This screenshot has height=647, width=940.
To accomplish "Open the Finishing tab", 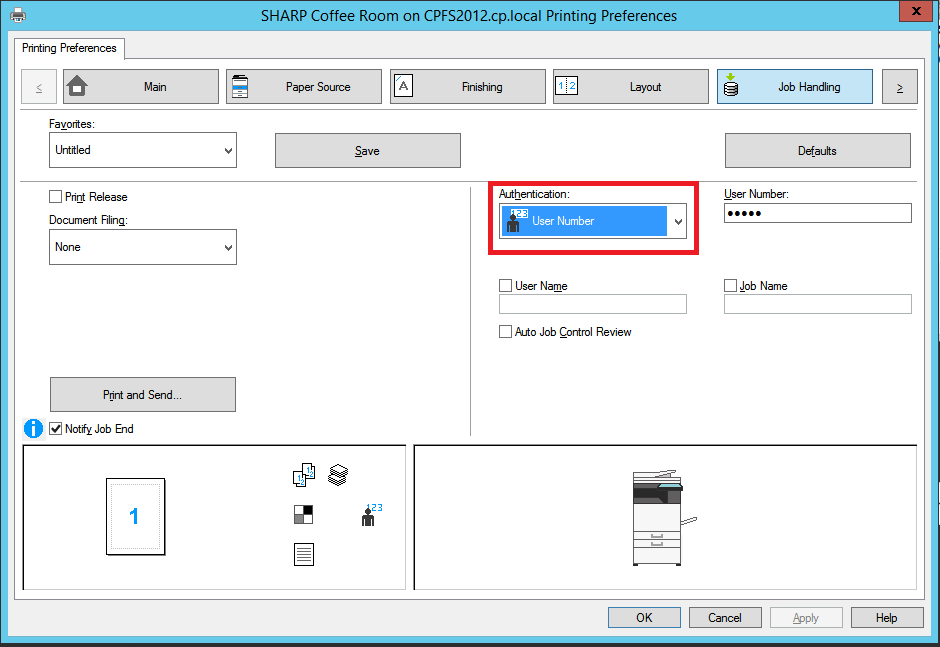I will point(468,87).
